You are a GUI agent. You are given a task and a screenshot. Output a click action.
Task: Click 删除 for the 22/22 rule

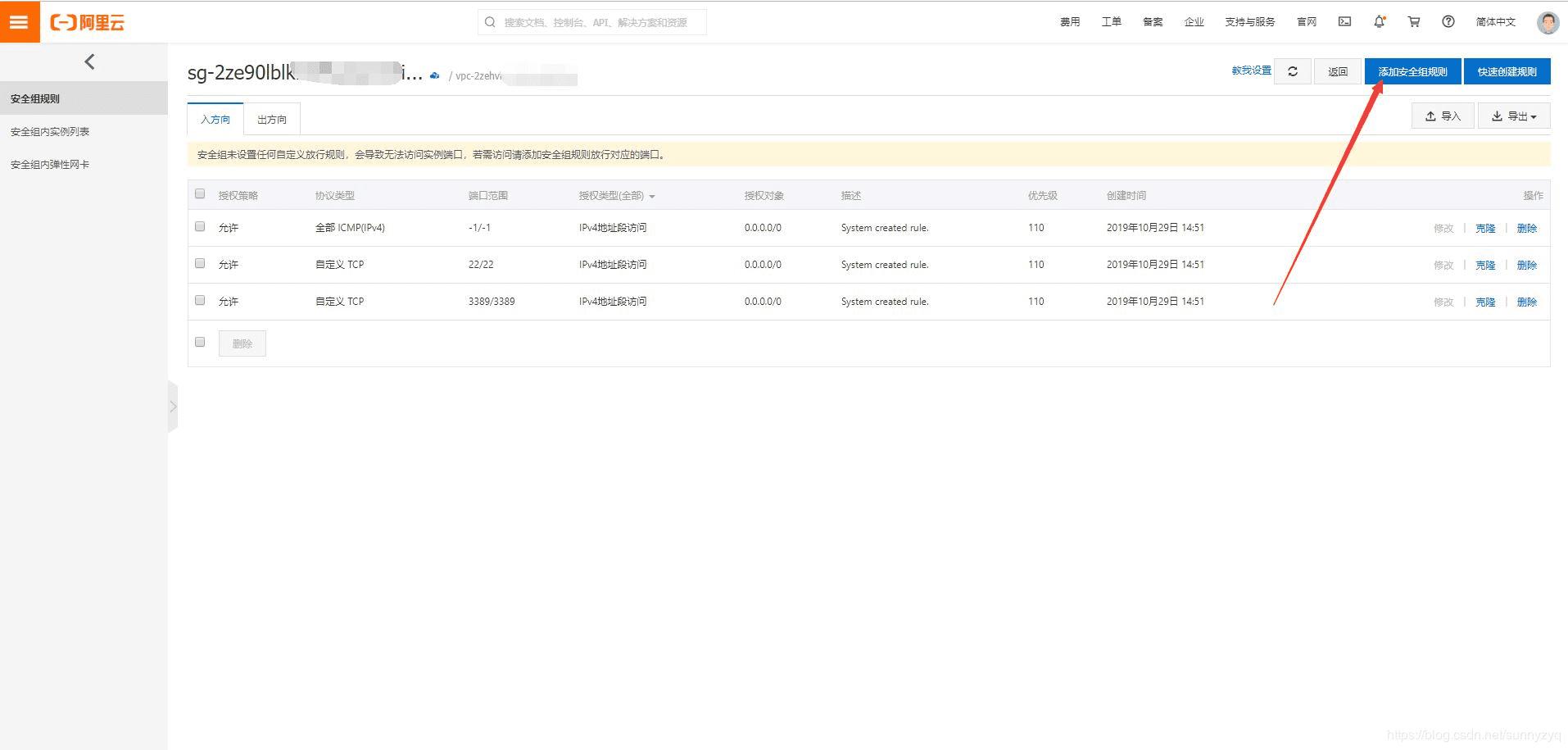click(1527, 265)
